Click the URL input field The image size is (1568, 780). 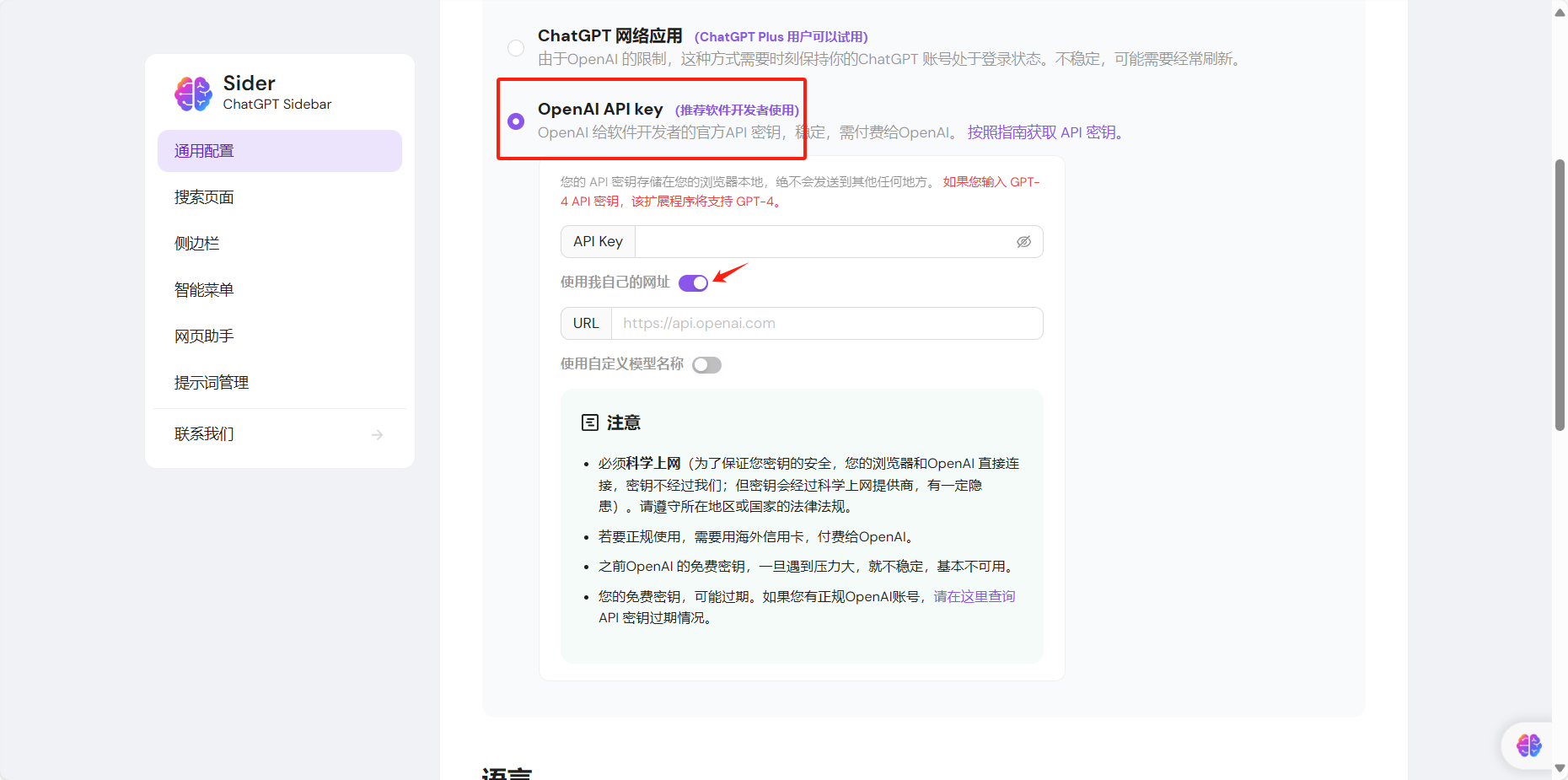(x=827, y=324)
